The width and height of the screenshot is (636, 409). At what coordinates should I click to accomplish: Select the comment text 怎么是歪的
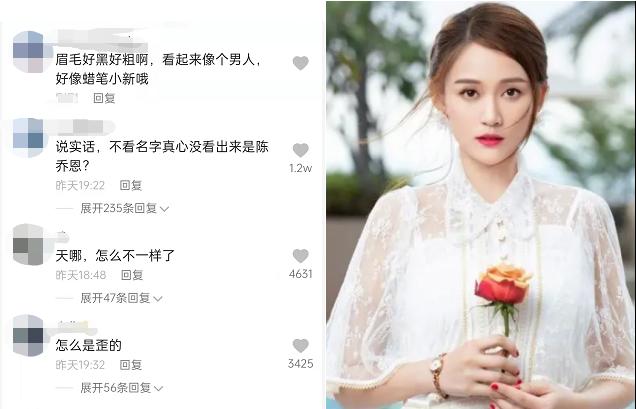[88, 345]
